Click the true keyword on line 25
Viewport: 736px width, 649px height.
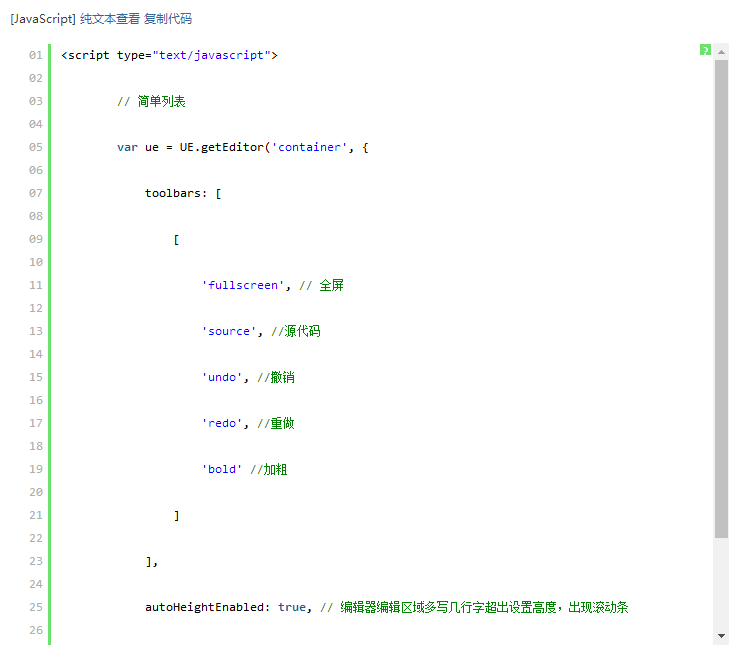pos(291,607)
